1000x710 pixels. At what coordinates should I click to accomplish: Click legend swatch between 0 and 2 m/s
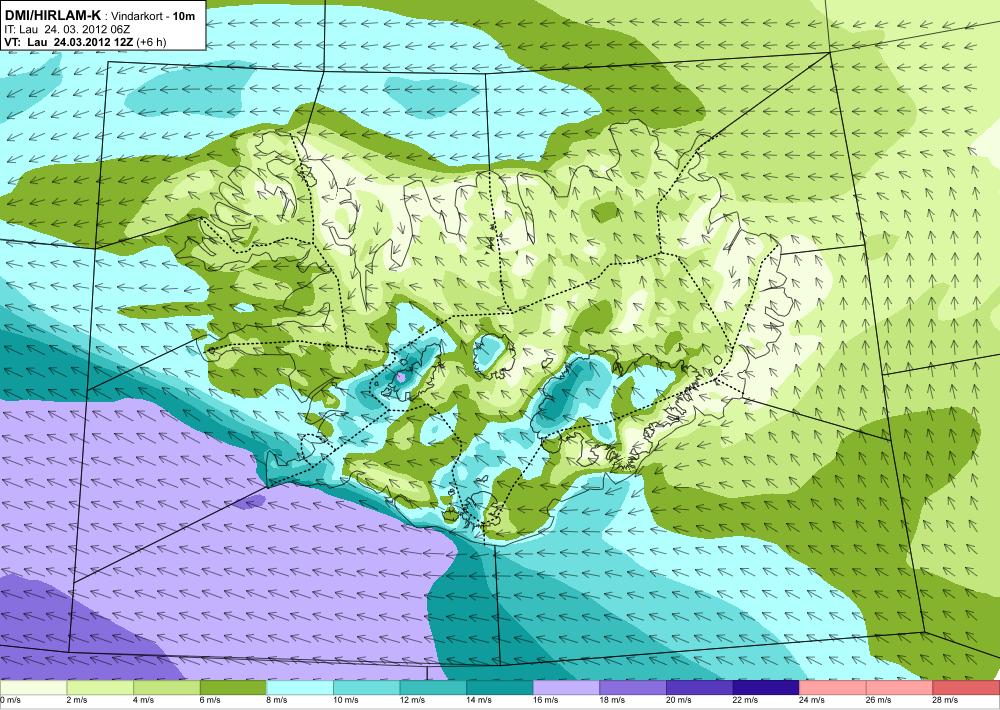tap(33, 688)
